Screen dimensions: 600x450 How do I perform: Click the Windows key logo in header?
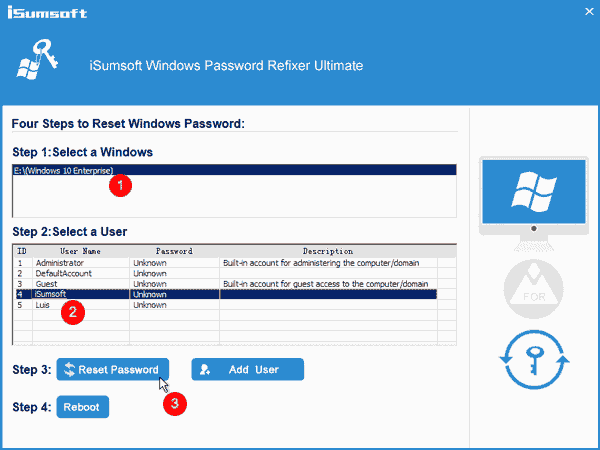click(x=38, y=59)
